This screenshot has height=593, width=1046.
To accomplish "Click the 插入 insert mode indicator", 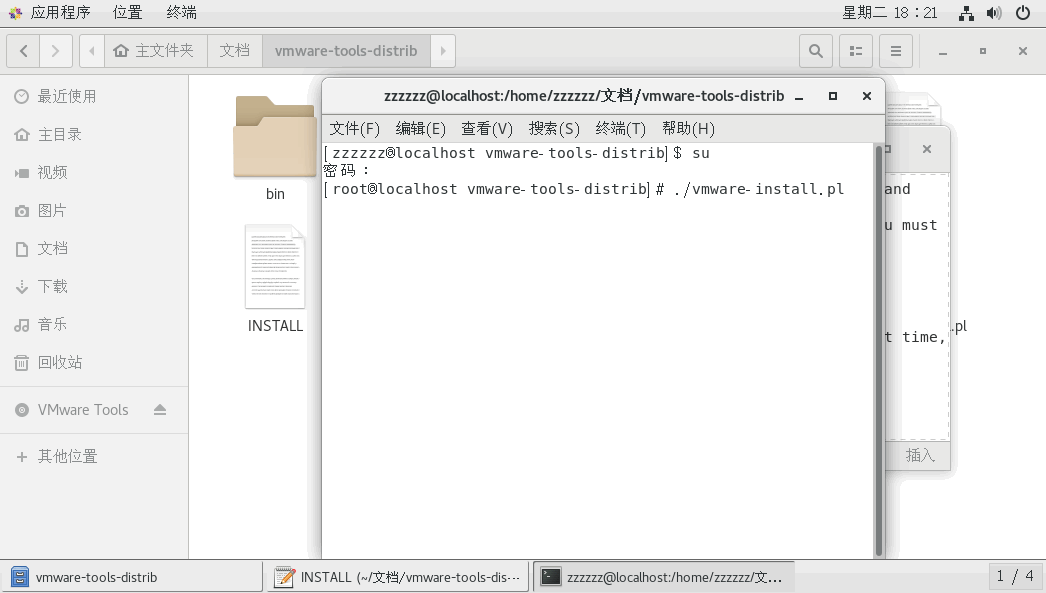I will (x=920, y=455).
